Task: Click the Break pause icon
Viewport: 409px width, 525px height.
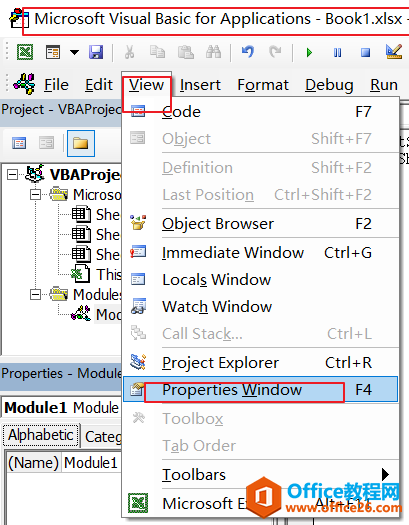Action: (337, 53)
